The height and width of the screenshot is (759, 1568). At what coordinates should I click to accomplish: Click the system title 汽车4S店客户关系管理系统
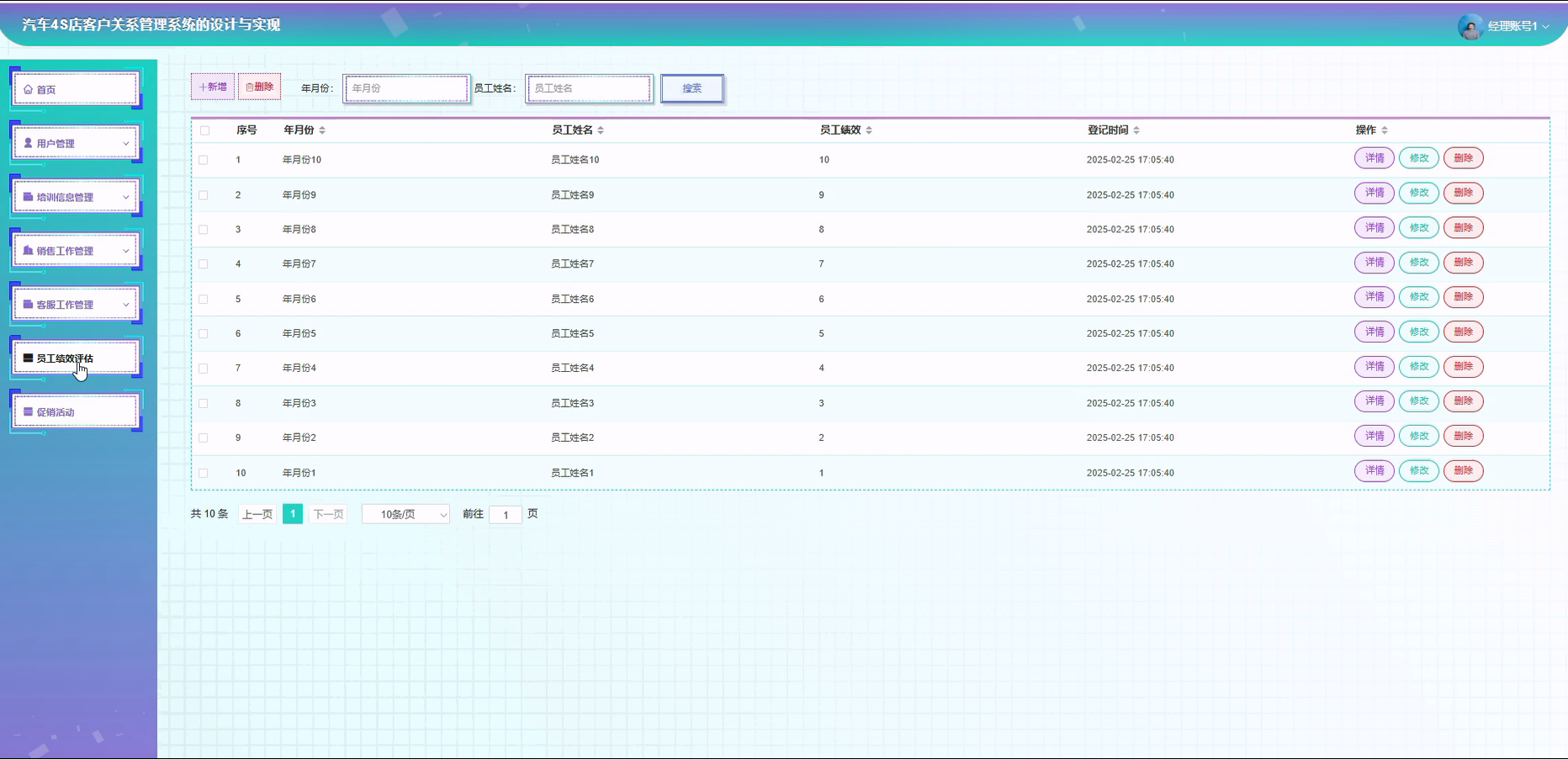tap(151, 25)
